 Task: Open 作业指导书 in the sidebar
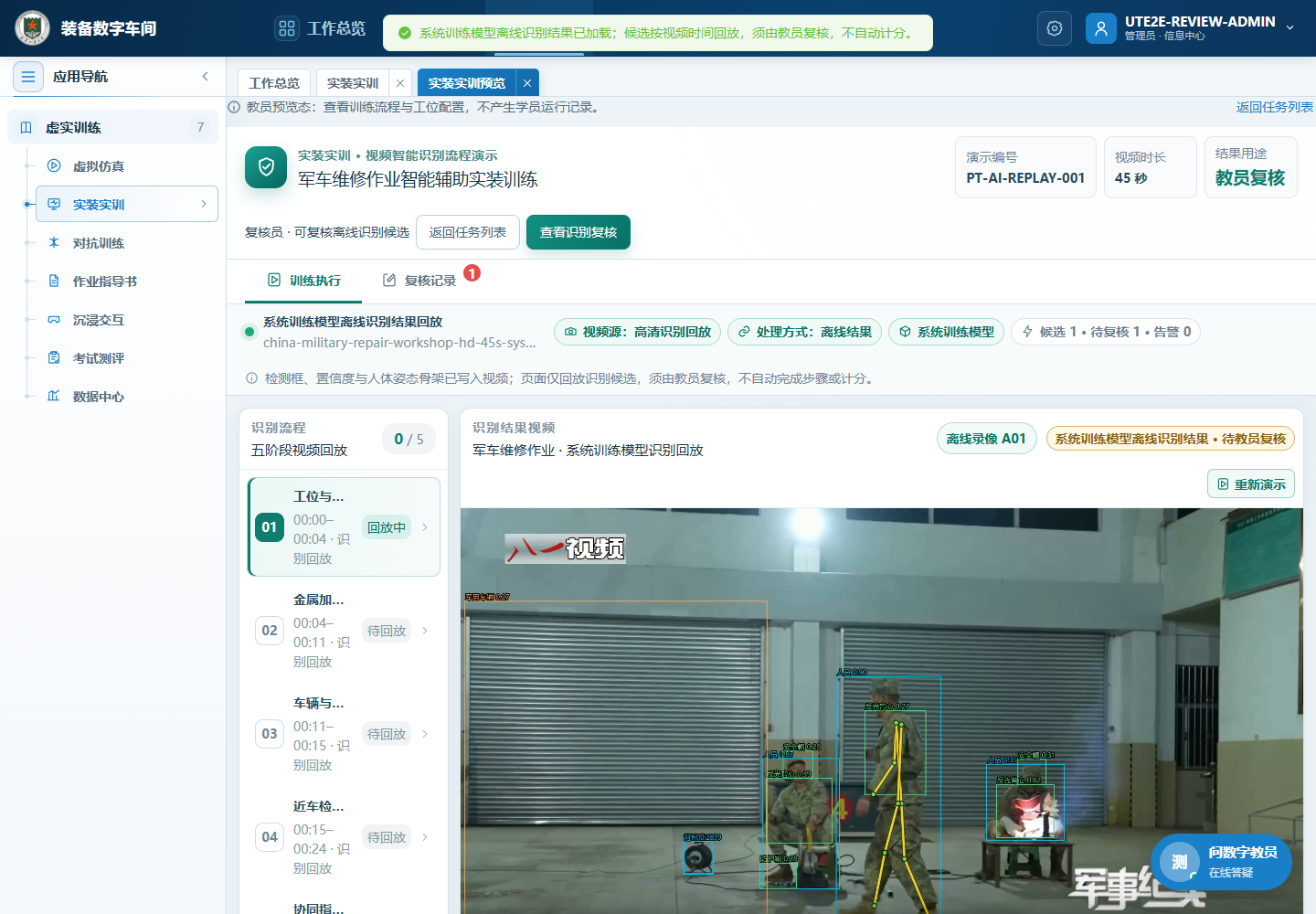(x=127, y=282)
